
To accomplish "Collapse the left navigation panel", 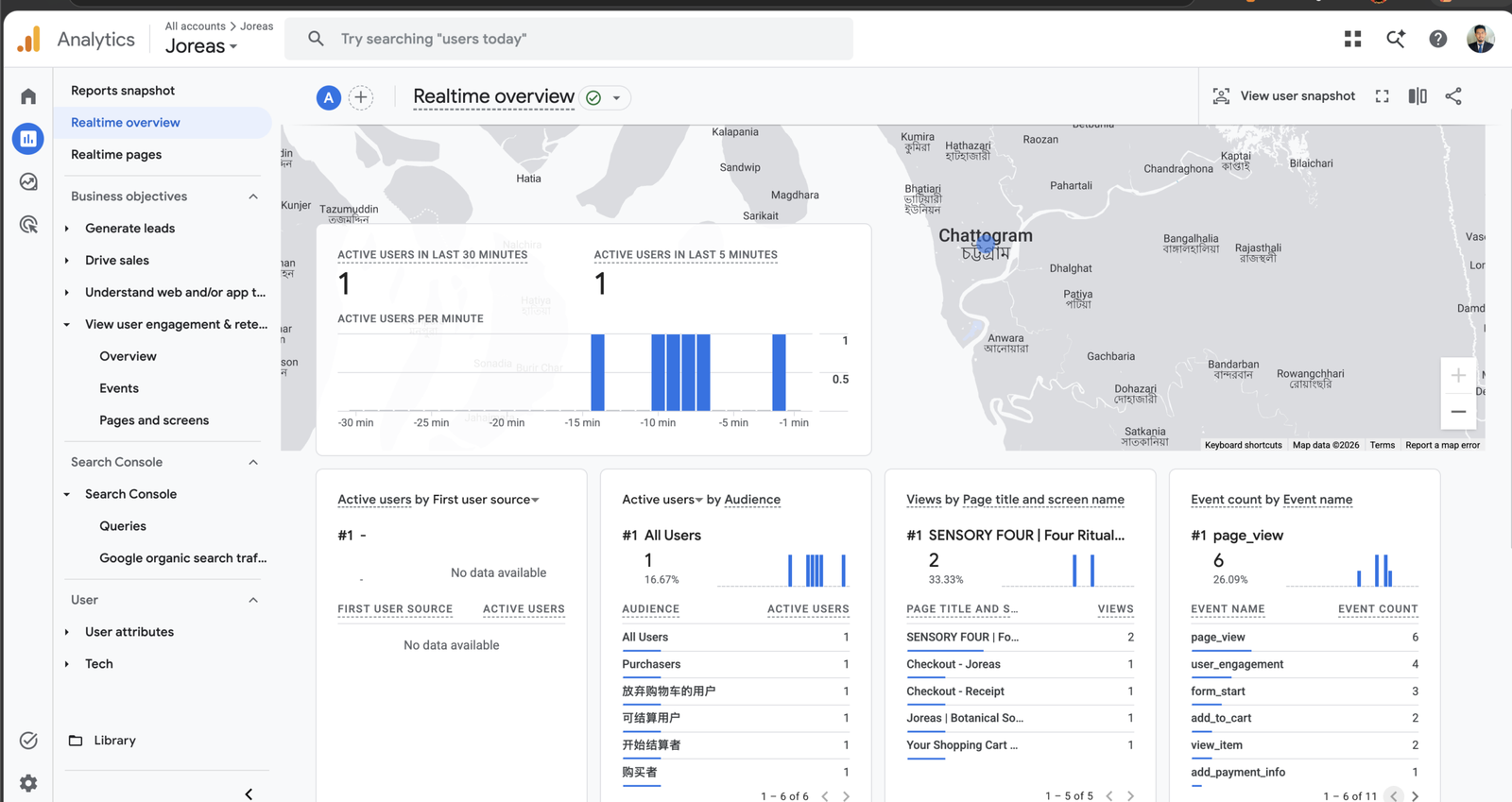I will pos(249,794).
